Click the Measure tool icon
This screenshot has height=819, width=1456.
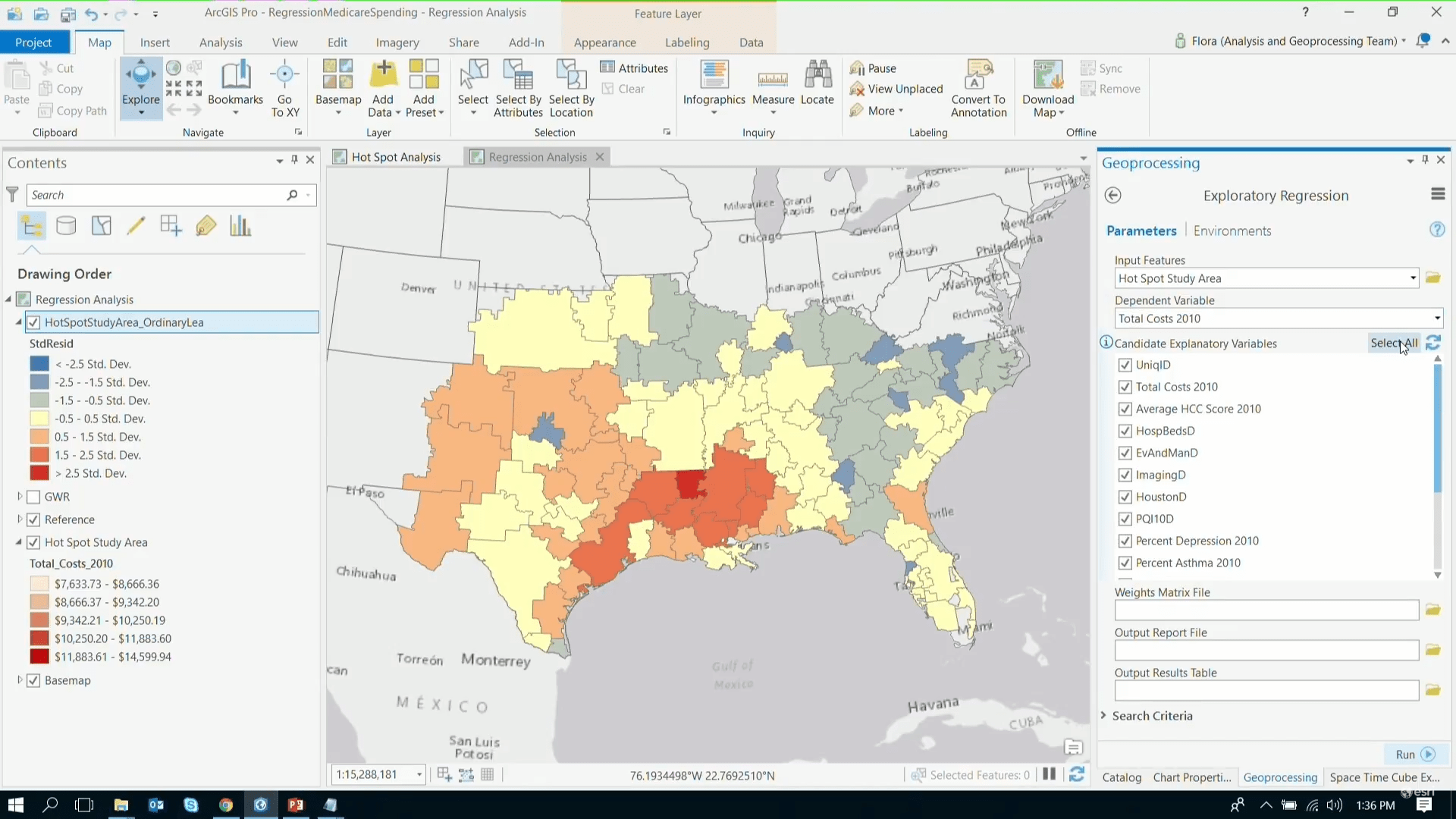pyautogui.click(x=773, y=80)
